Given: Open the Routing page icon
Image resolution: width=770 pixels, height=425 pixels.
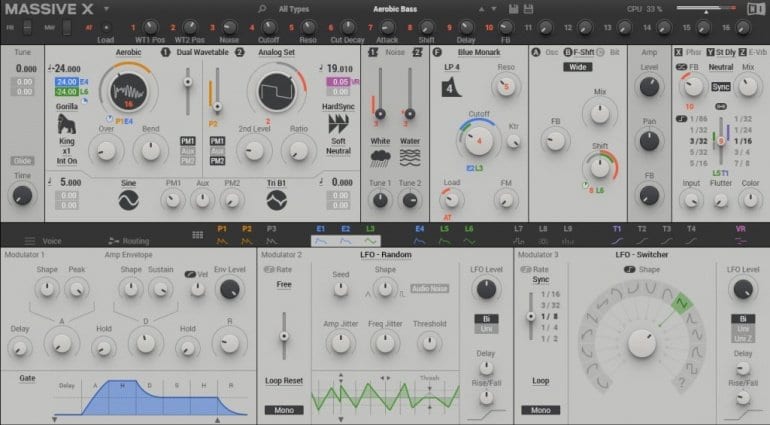Looking at the screenshot, I should point(113,241).
